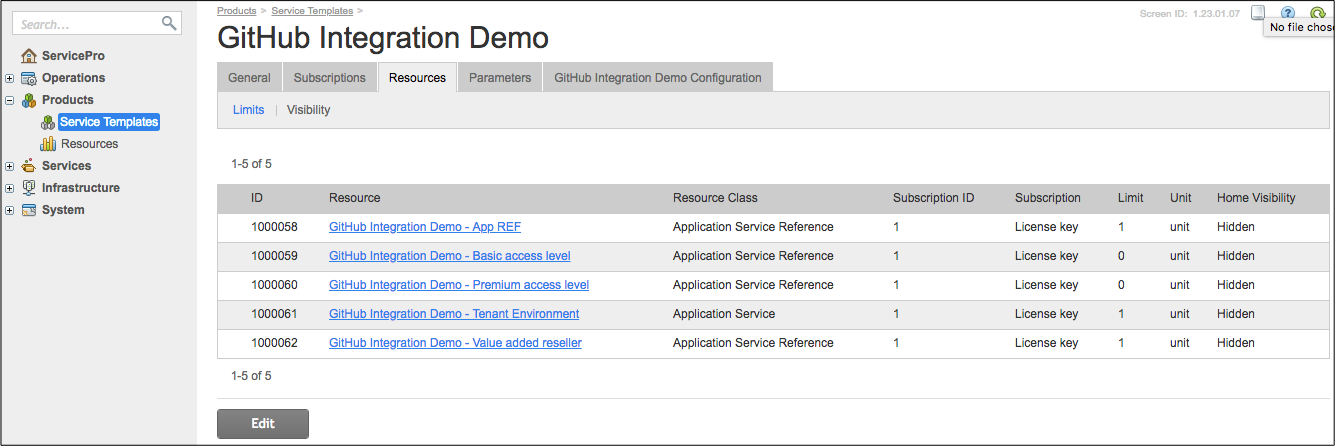Click the Operations icon in navigation tree
Image resolution: width=1335 pixels, height=446 pixels.
click(29, 78)
